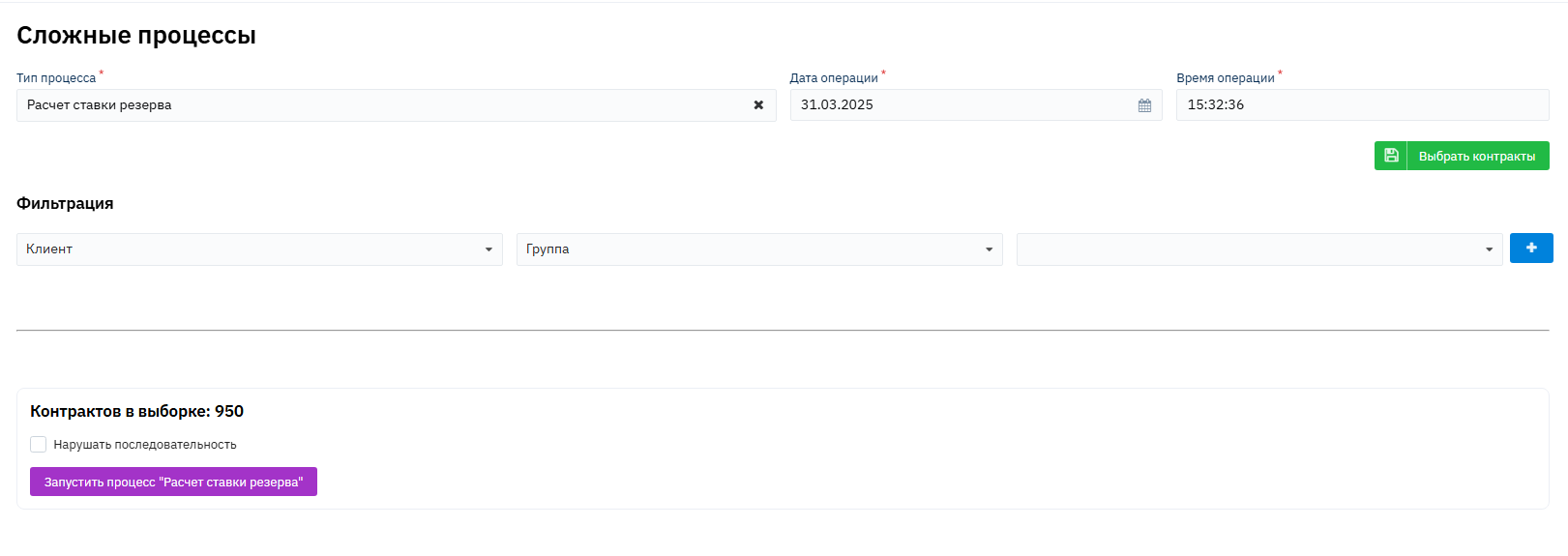Click the Фильтрация section heading
The width and height of the screenshot is (1568, 556).
[65, 203]
